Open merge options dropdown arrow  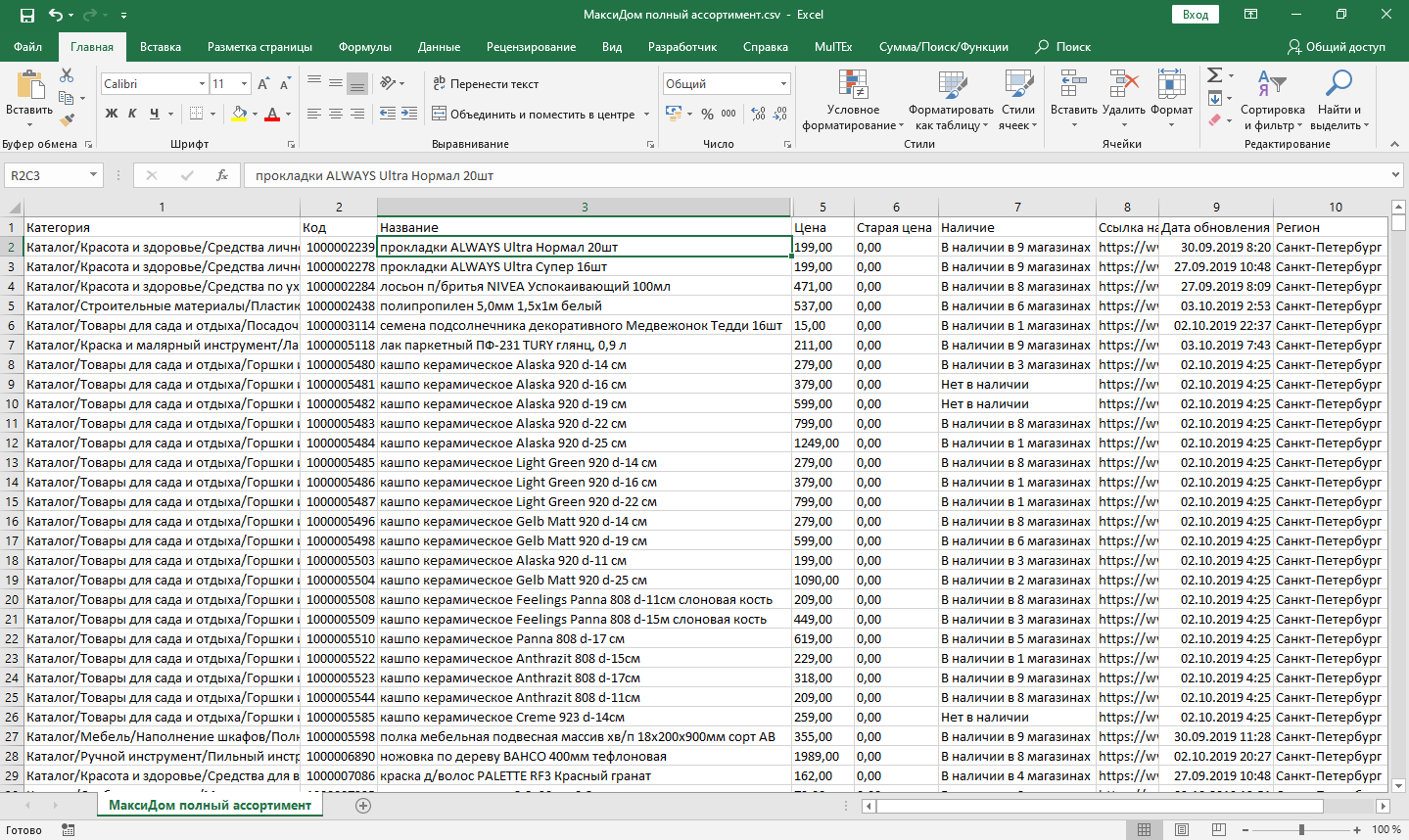point(647,114)
